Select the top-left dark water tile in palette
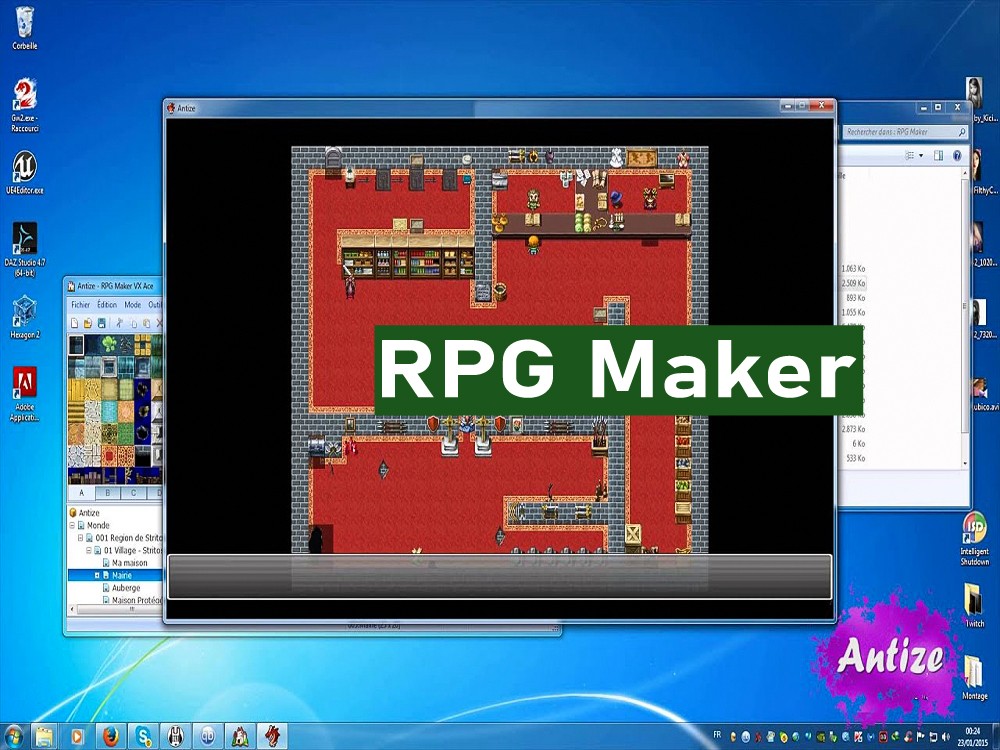Image resolution: width=1000 pixels, height=750 pixels. coord(76,344)
